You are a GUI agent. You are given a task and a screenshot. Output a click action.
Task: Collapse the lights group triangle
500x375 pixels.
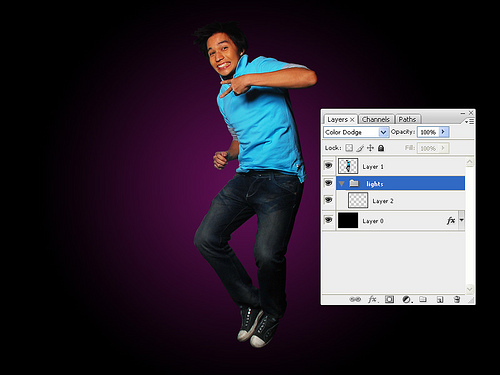342,184
